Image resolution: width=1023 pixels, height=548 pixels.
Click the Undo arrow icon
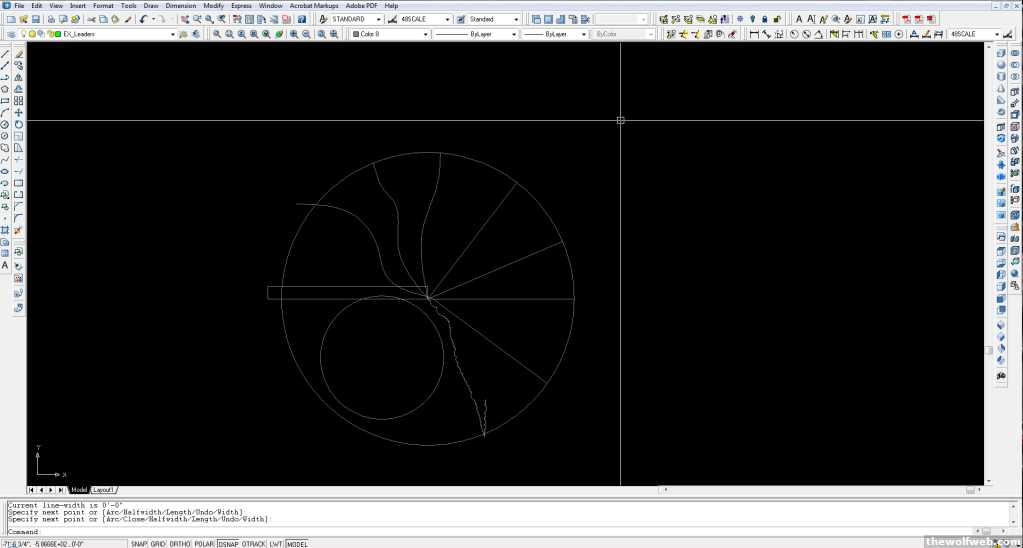point(143,19)
